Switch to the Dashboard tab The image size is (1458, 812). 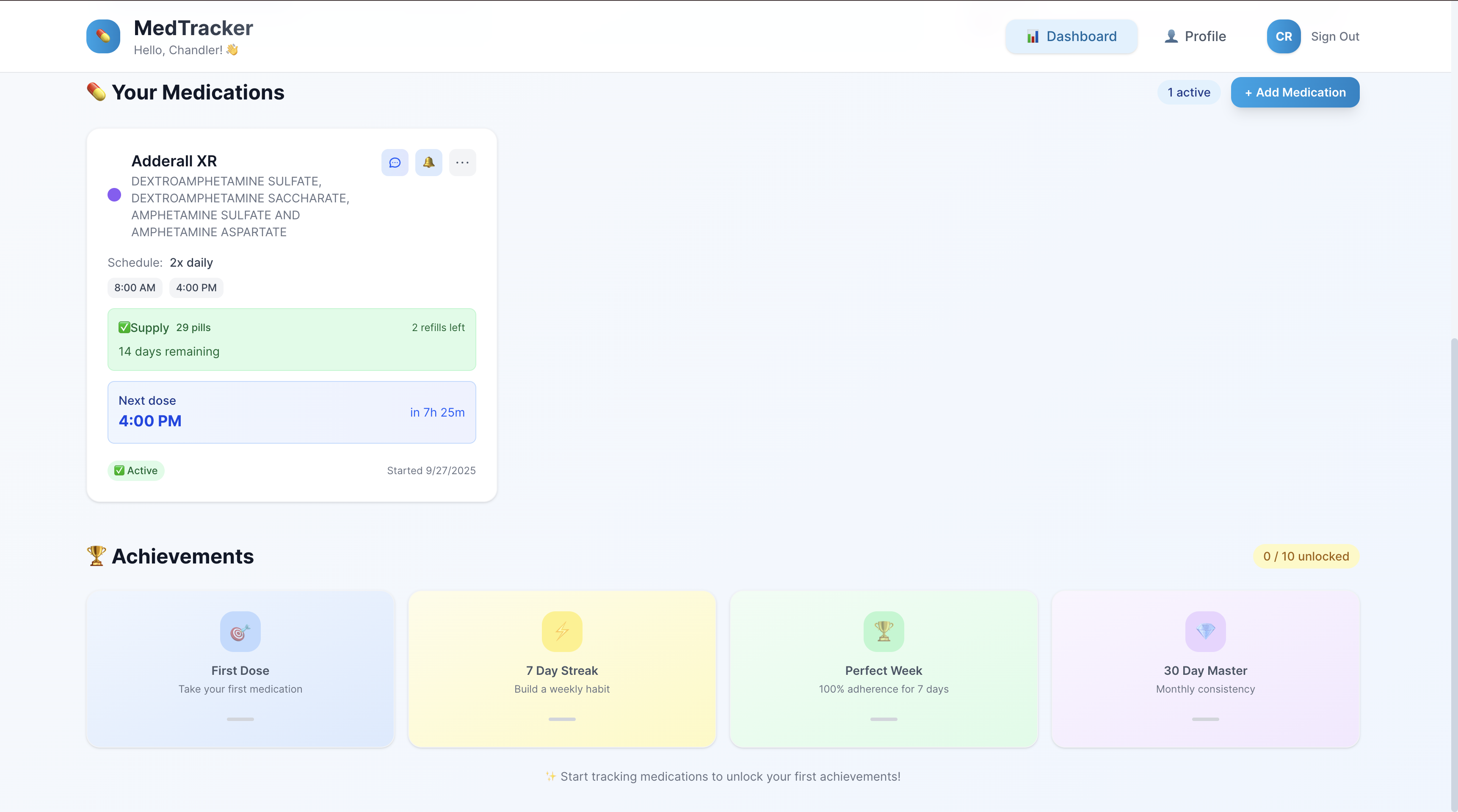pyautogui.click(x=1071, y=36)
